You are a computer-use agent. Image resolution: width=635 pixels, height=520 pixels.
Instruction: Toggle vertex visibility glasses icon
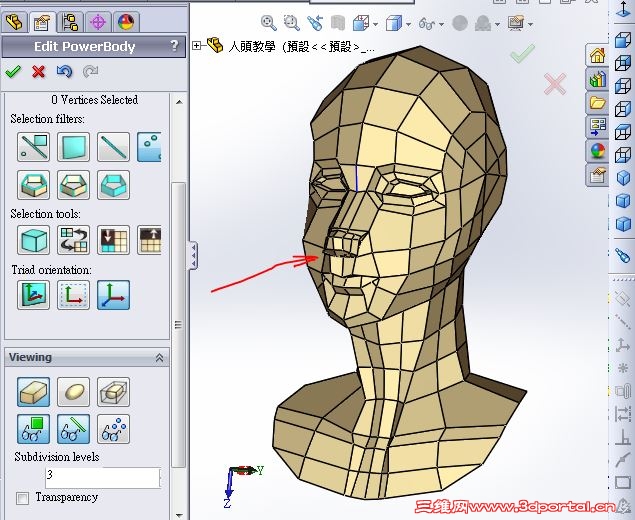tap(113, 429)
